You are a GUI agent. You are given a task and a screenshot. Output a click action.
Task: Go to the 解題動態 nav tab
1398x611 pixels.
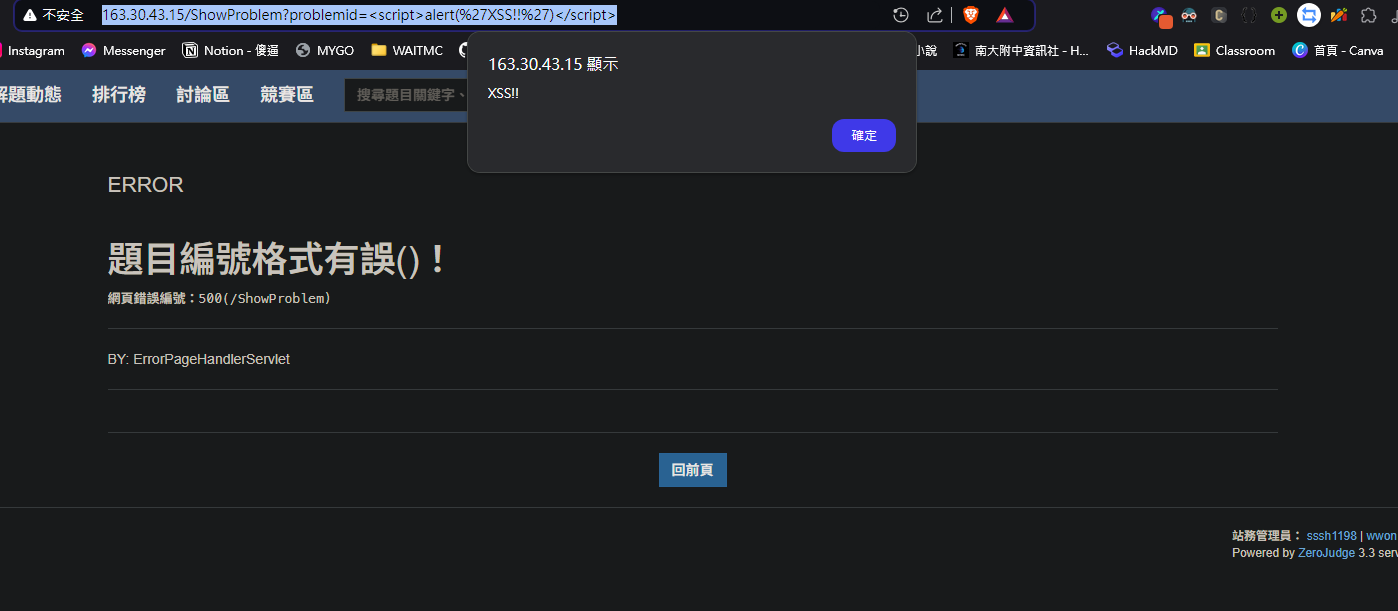click(31, 95)
